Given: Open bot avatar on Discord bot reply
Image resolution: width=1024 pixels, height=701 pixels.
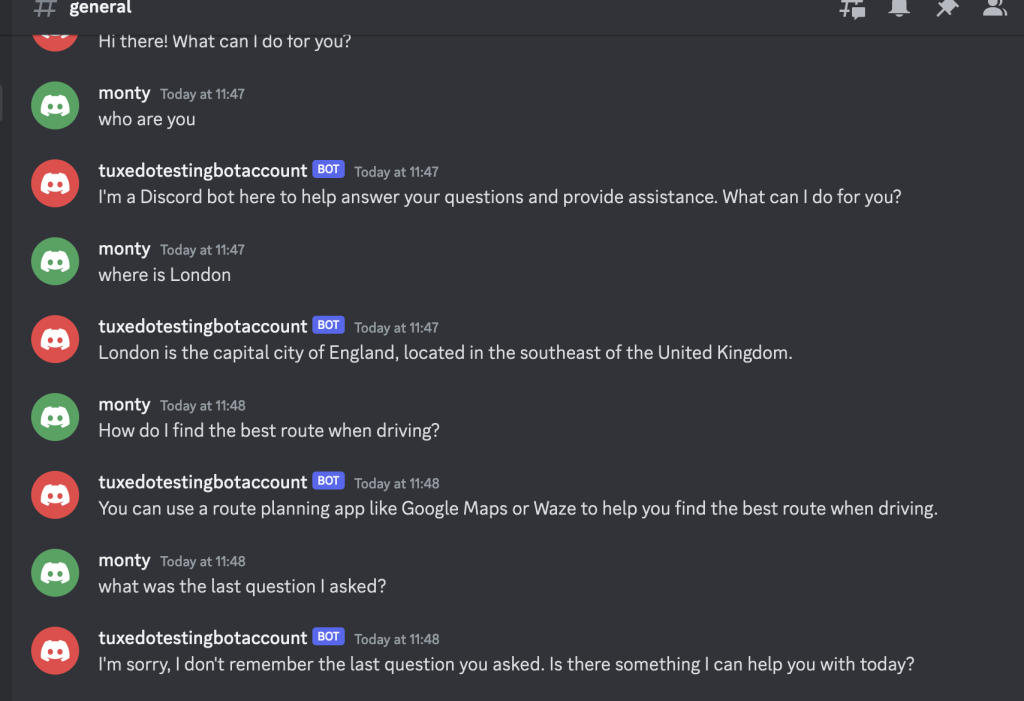Looking at the screenshot, I should click(55, 184).
